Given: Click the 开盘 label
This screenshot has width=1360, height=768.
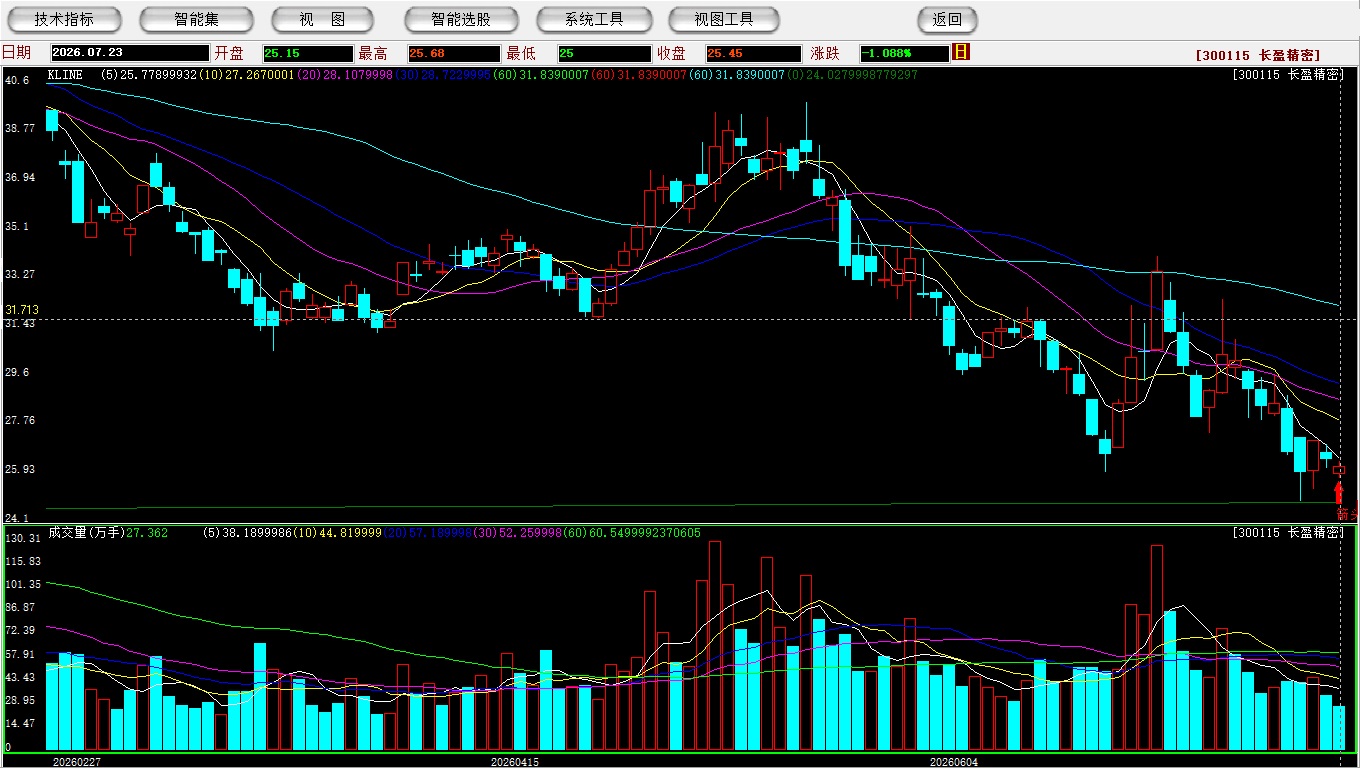Looking at the screenshot, I should [229, 53].
